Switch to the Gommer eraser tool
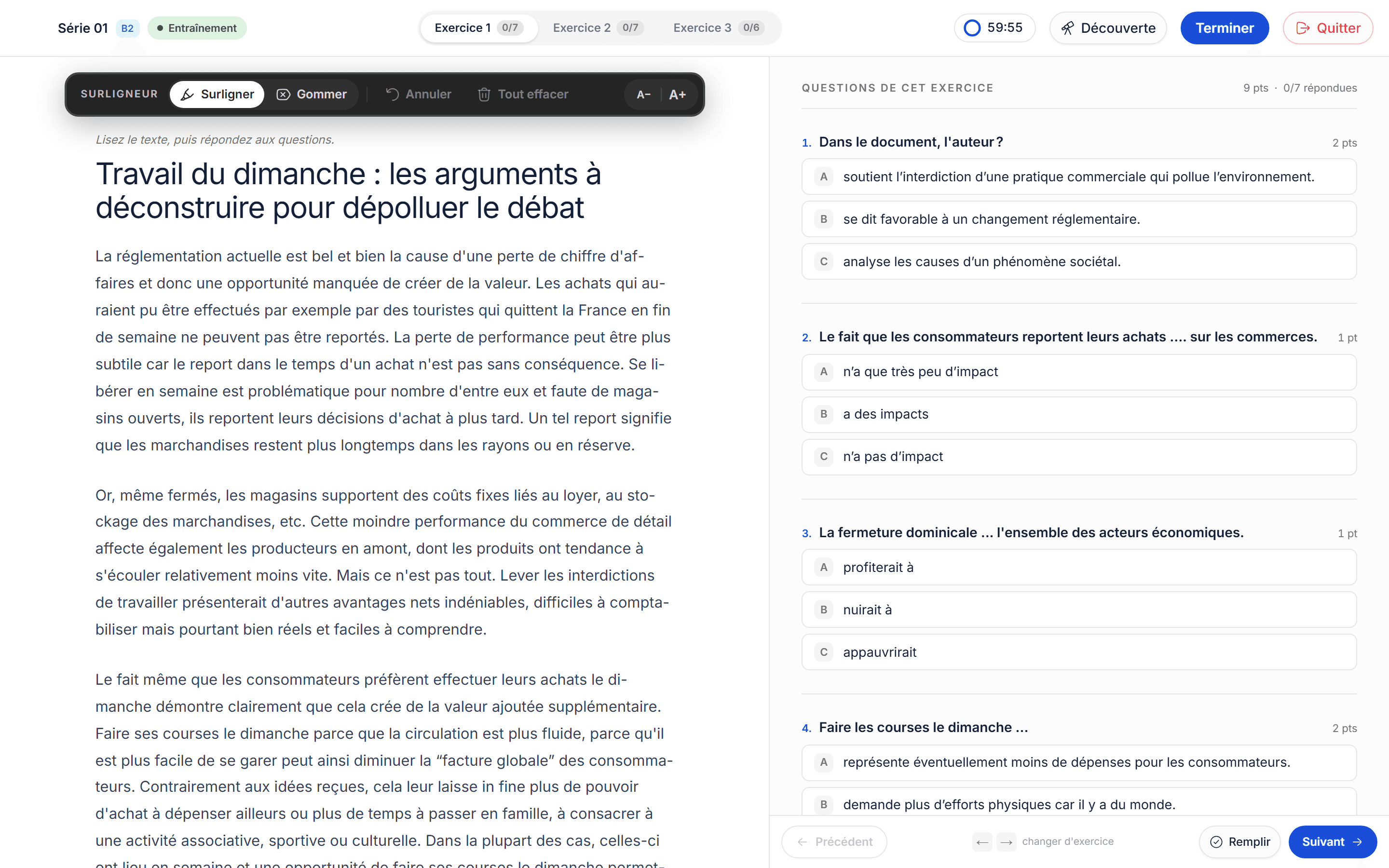Image resolution: width=1389 pixels, height=868 pixels. [x=312, y=94]
